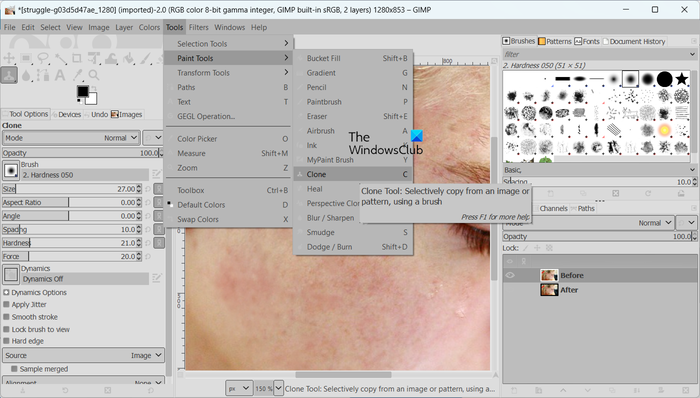The width and height of the screenshot is (700, 398).
Task: Lower layer with down arrow in Layers panel
Action: pyautogui.click(x=588, y=390)
